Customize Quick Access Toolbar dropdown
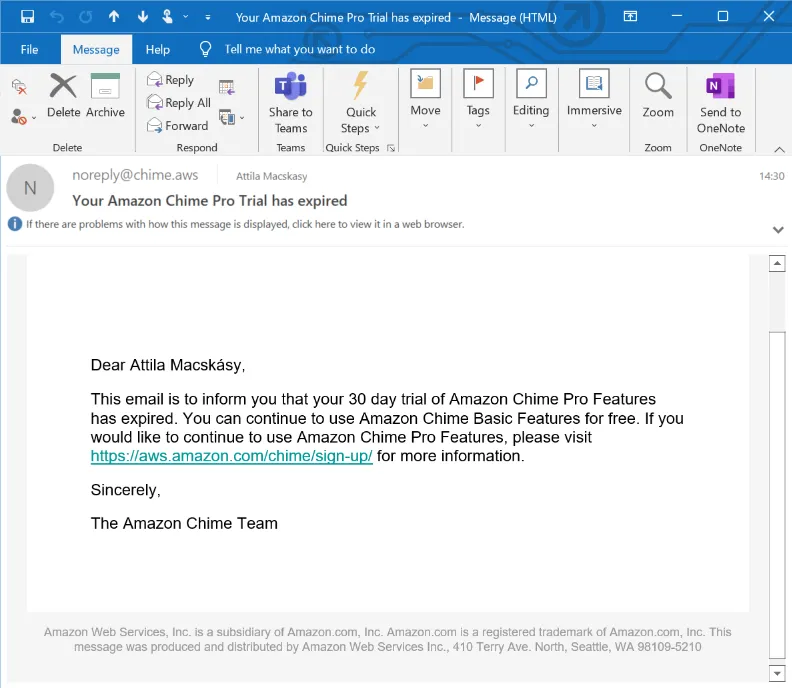Image resolution: width=792 pixels, height=688 pixels. pos(208,17)
